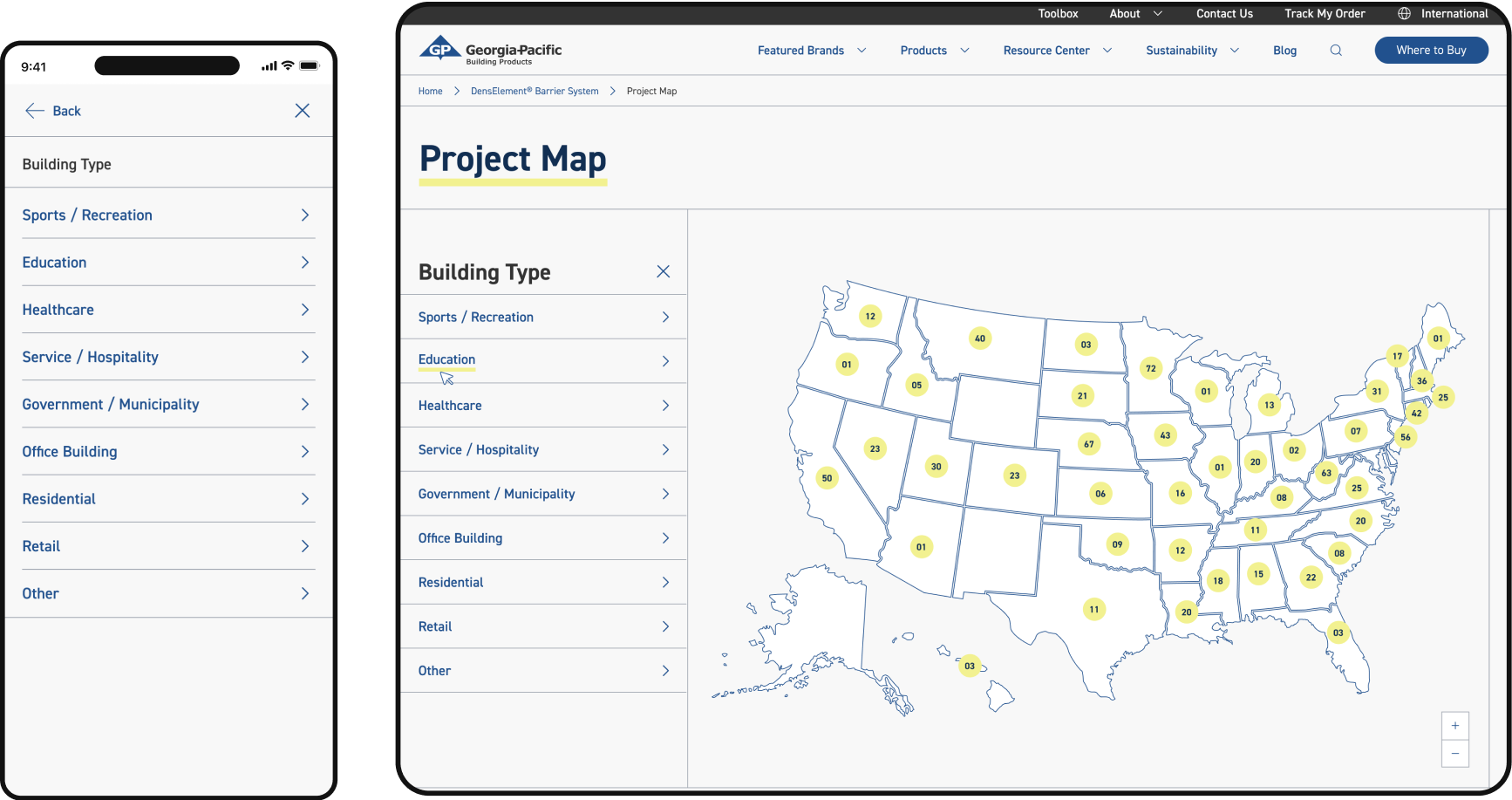Tap Residential in mobile list
The image size is (1512, 800).
168,499
